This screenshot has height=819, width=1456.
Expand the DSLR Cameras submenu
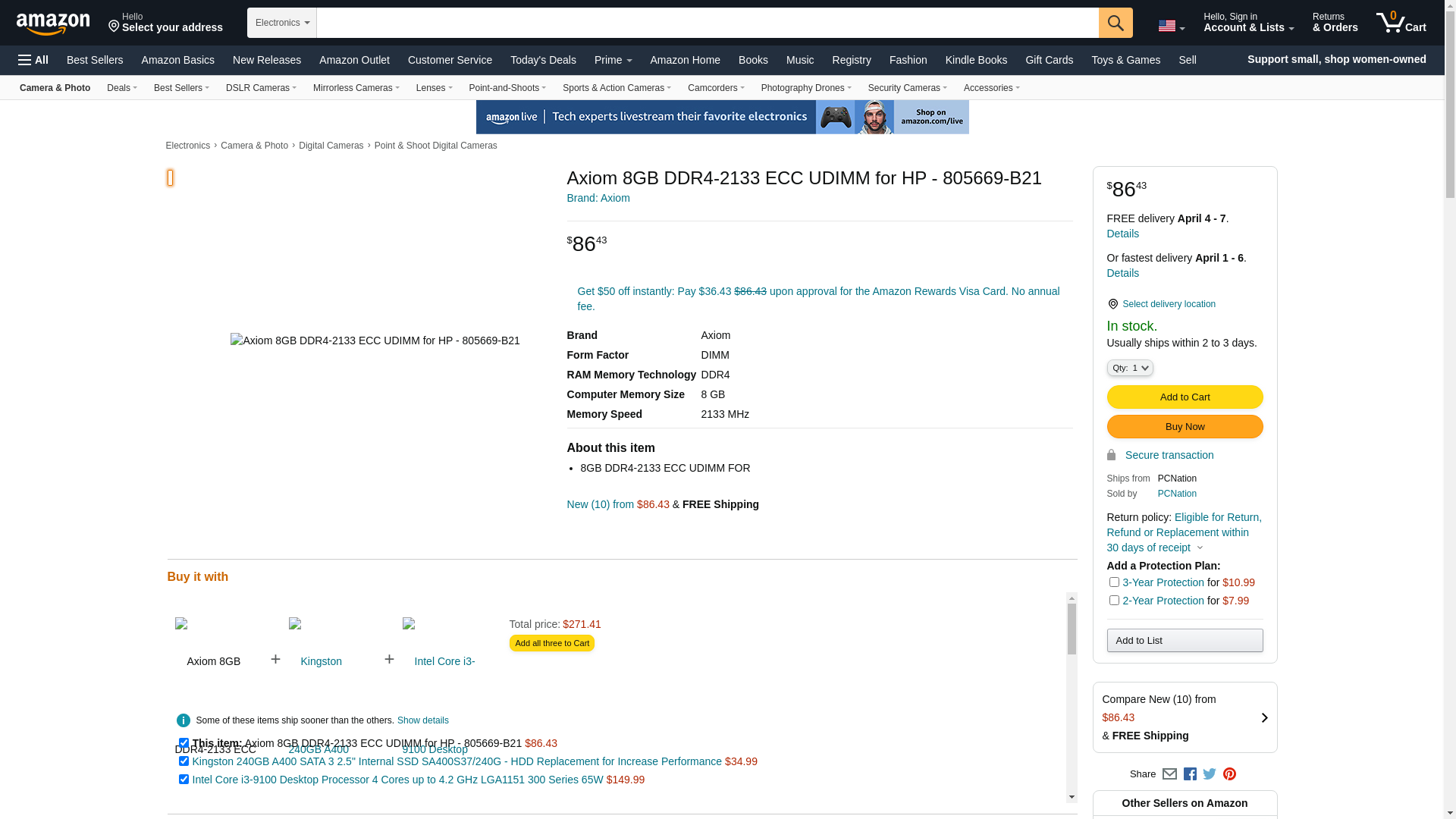pos(260,88)
